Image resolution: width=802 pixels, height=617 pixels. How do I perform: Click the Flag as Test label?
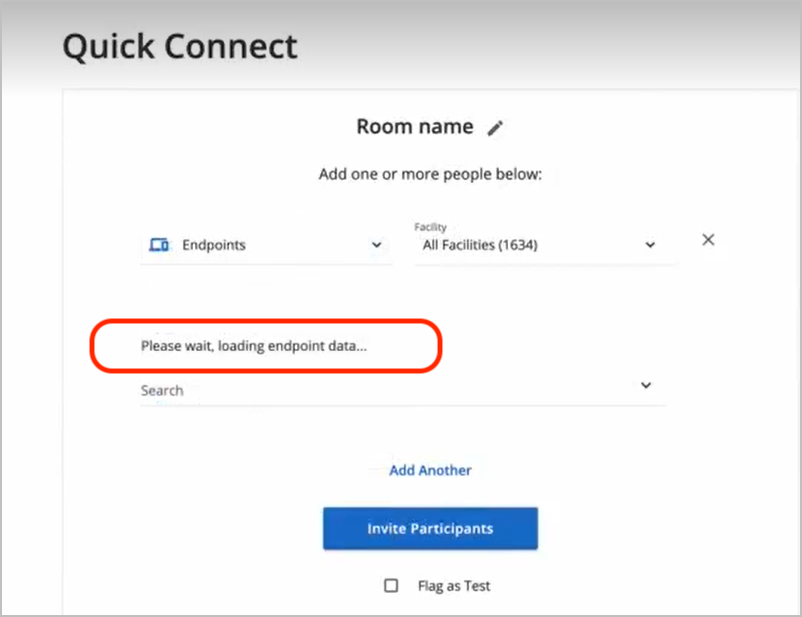[x=454, y=586]
